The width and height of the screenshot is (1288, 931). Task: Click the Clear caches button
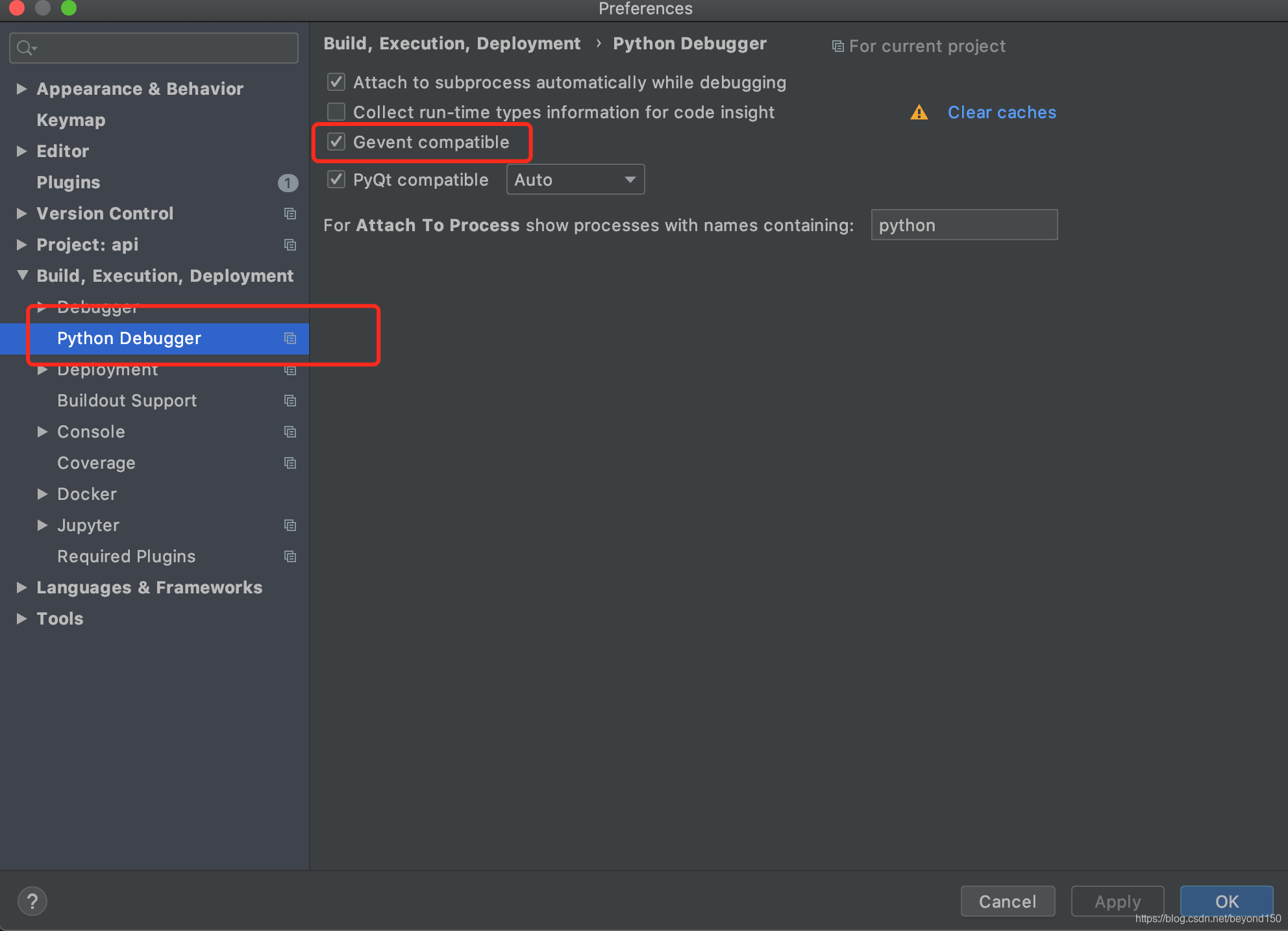coord(1001,111)
